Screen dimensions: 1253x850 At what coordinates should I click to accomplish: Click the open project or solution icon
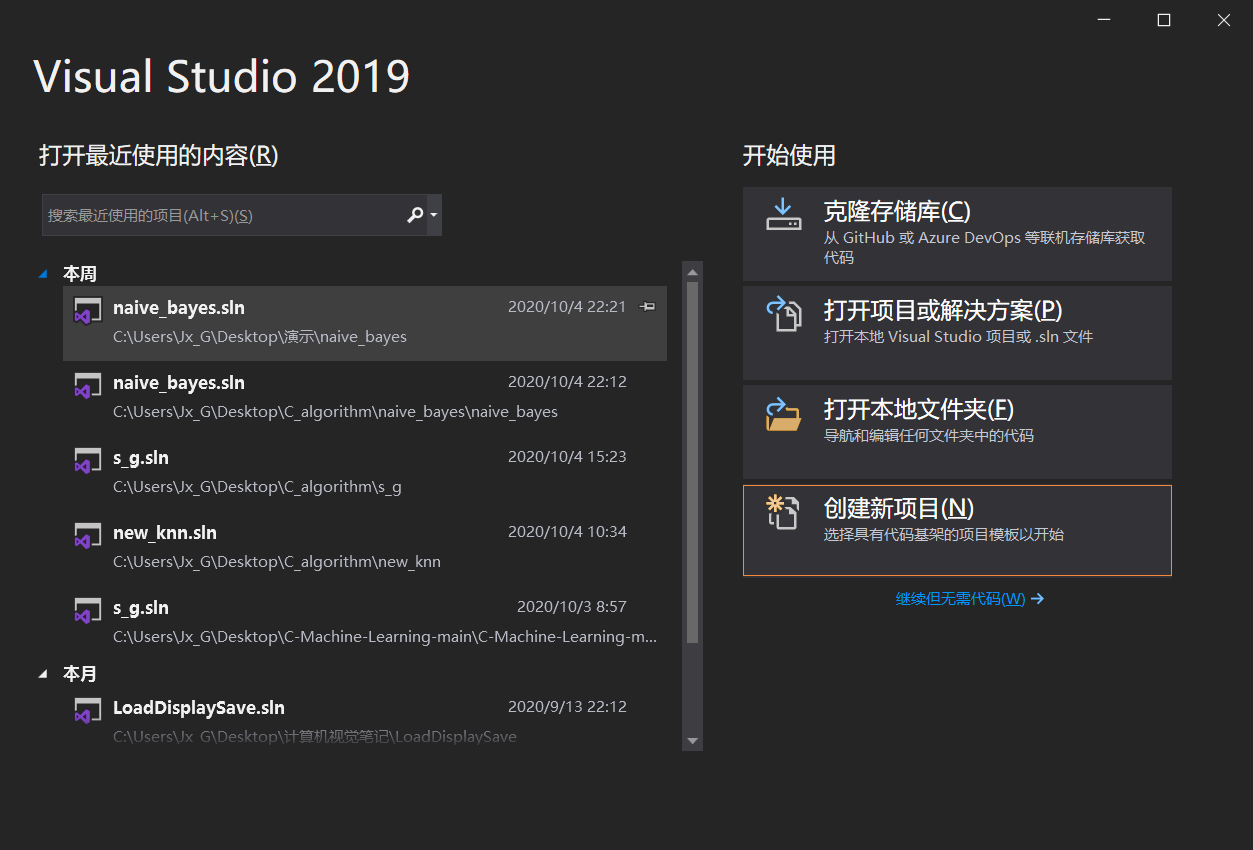tap(784, 314)
